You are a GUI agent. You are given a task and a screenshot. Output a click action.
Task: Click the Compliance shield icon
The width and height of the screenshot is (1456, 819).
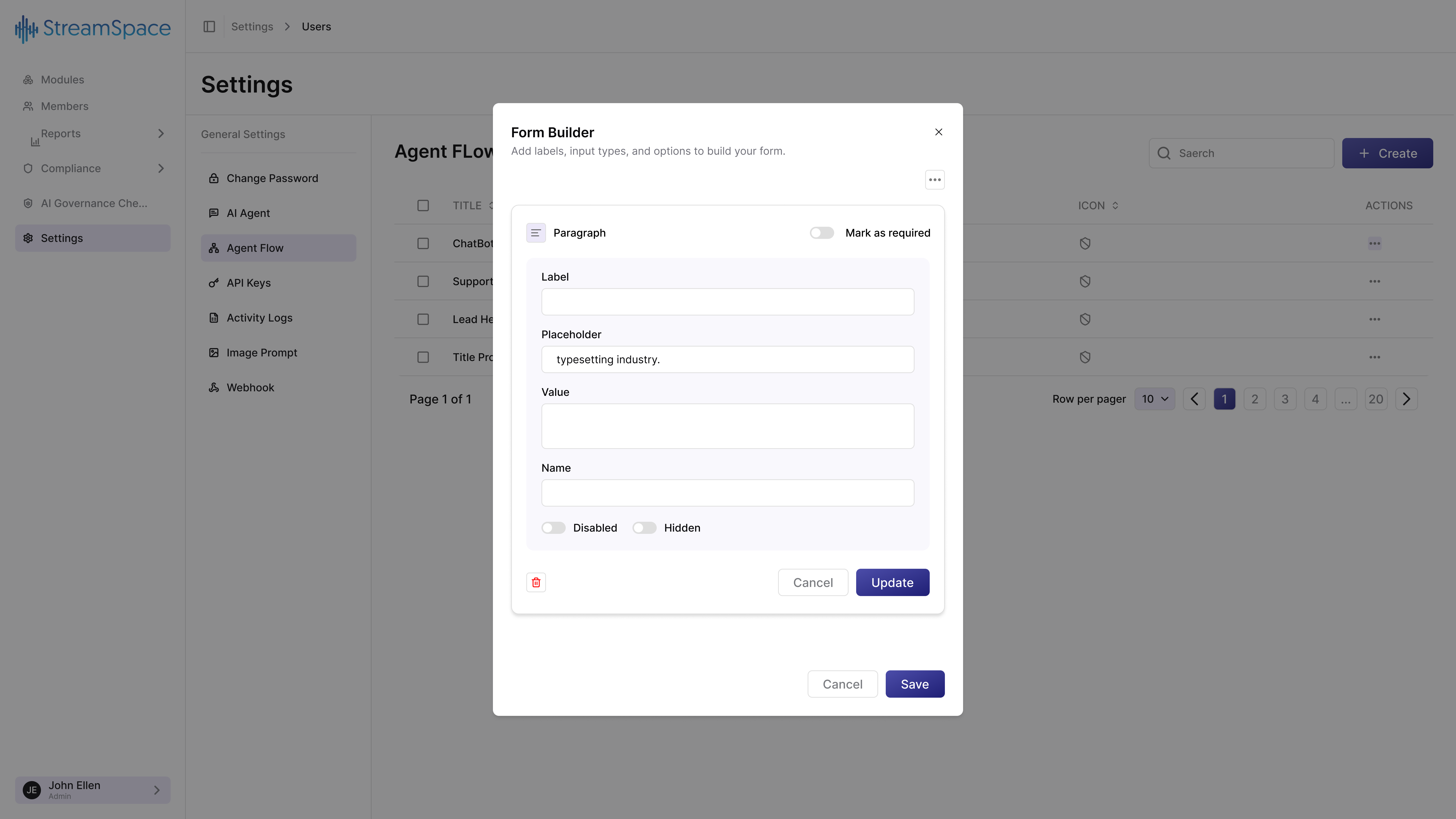pyautogui.click(x=28, y=168)
